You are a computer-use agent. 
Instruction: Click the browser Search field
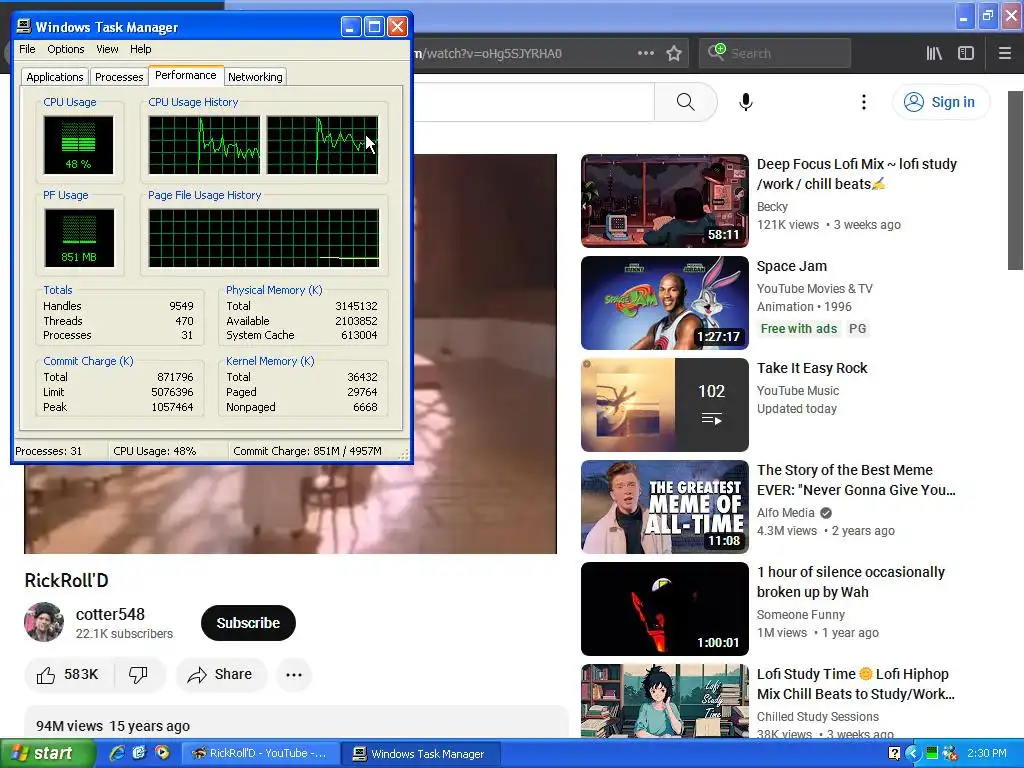775,54
